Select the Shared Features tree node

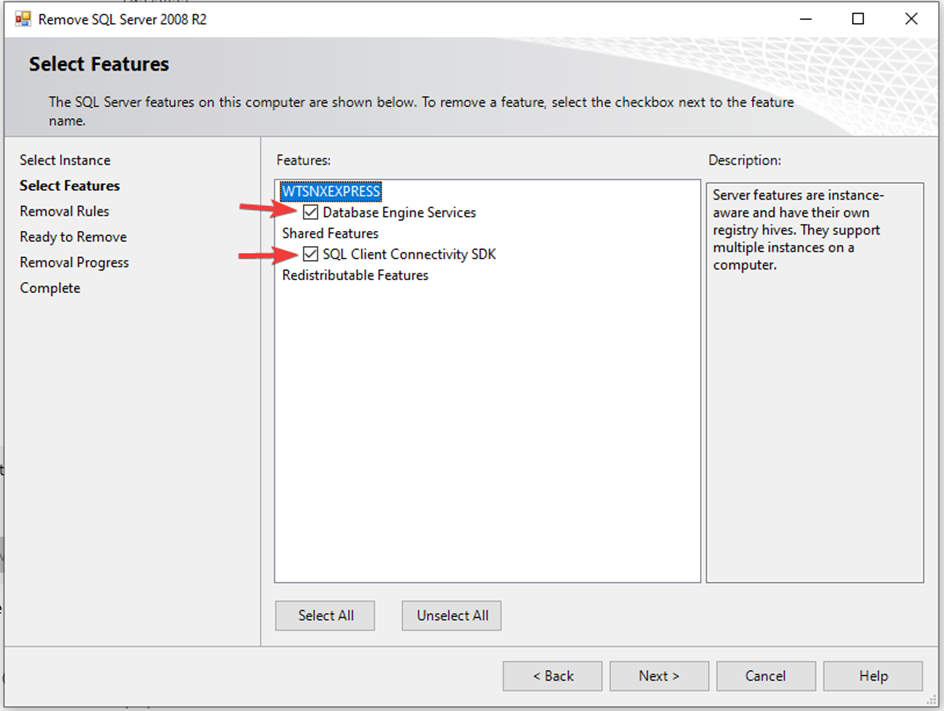click(330, 233)
